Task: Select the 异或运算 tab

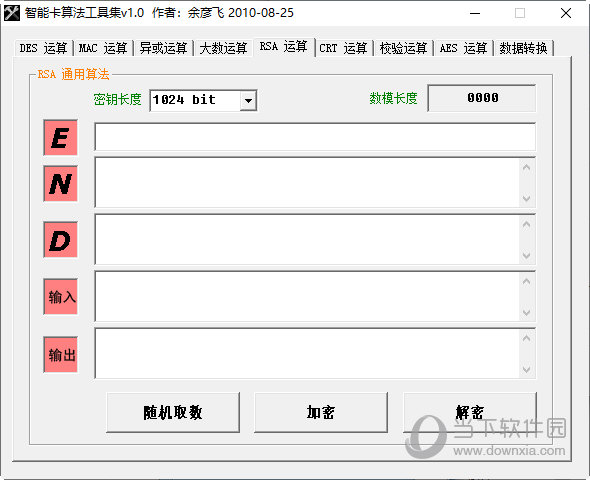Action: 163,49
